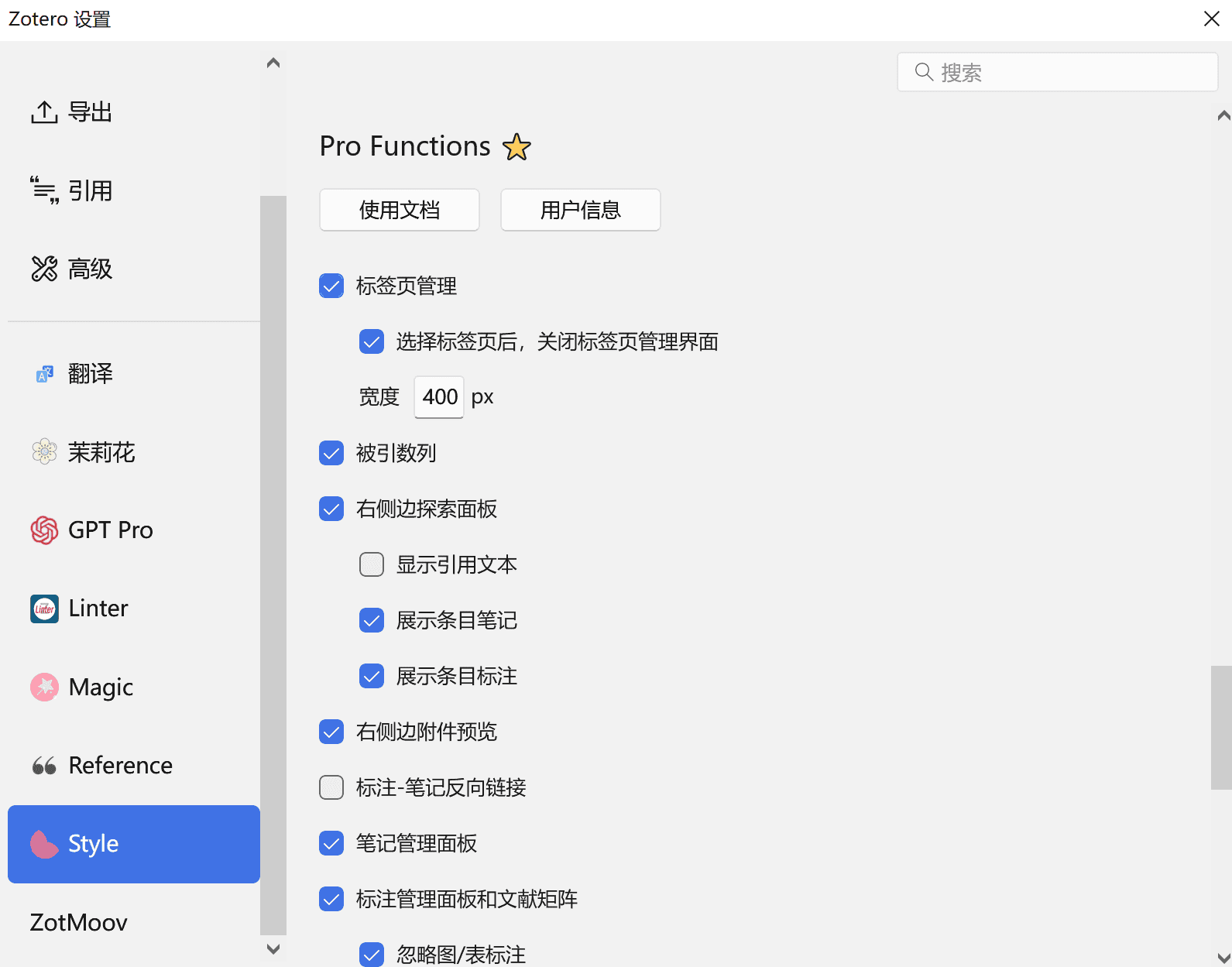Select the Linter settings pane
Image resolution: width=1232 pixels, height=967 pixels.
coord(134,609)
